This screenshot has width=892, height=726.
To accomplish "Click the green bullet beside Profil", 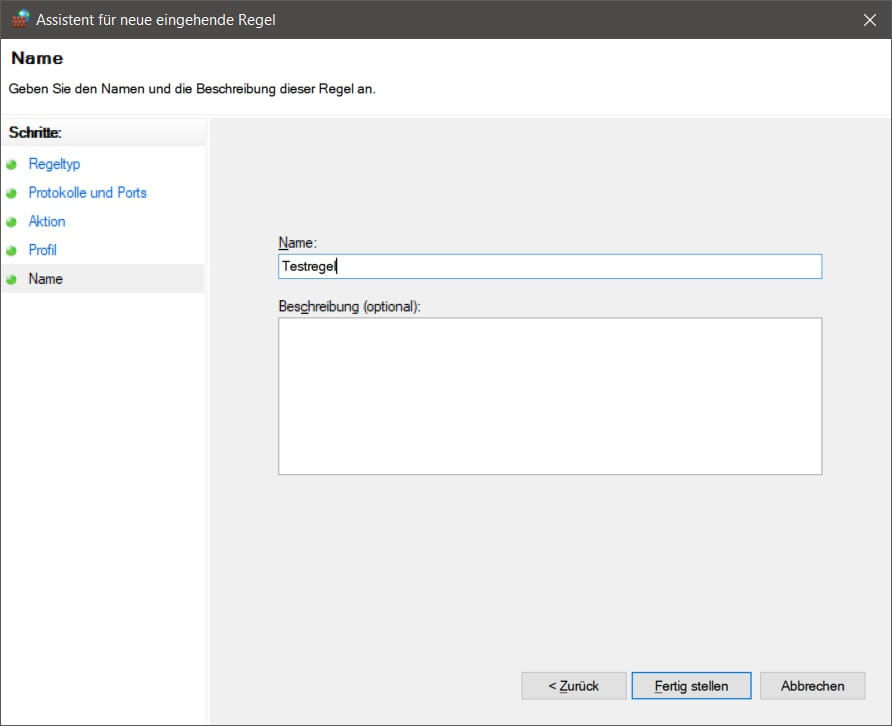I will (12, 251).
